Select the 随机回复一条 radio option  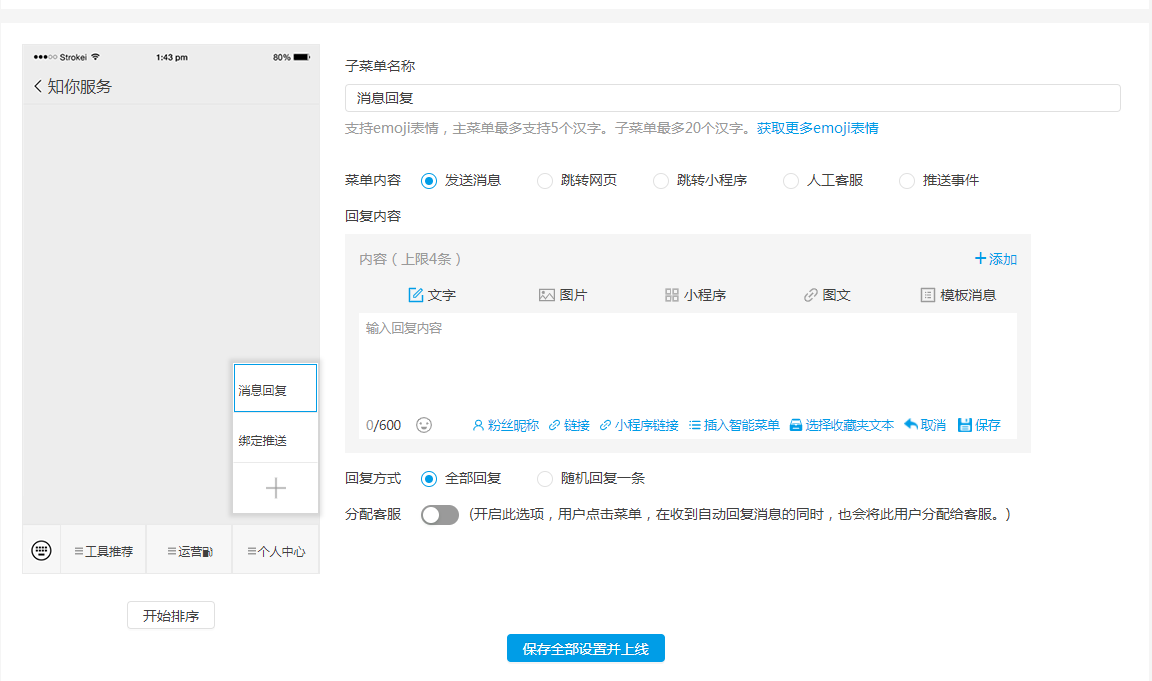[545, 478]
